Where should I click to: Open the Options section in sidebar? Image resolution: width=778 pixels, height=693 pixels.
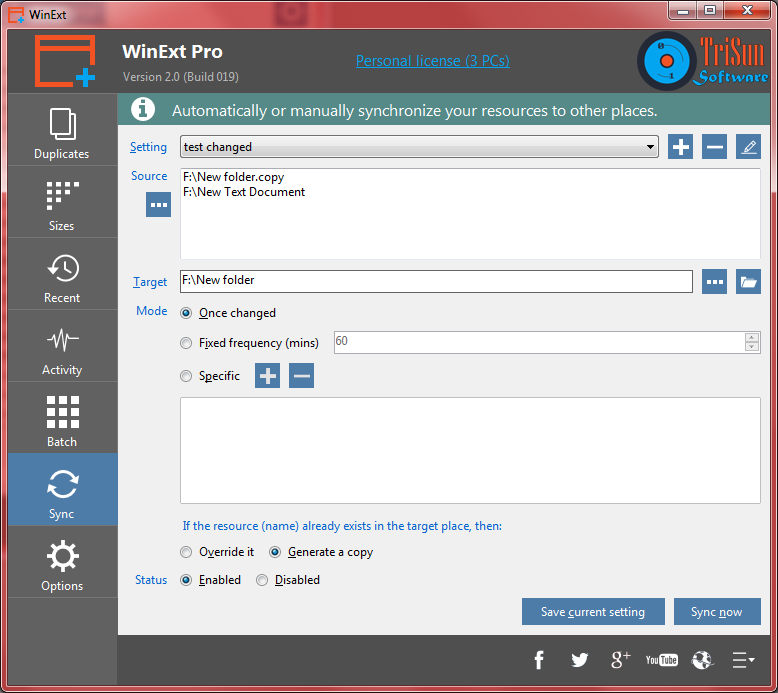click(x=63, y=562)
